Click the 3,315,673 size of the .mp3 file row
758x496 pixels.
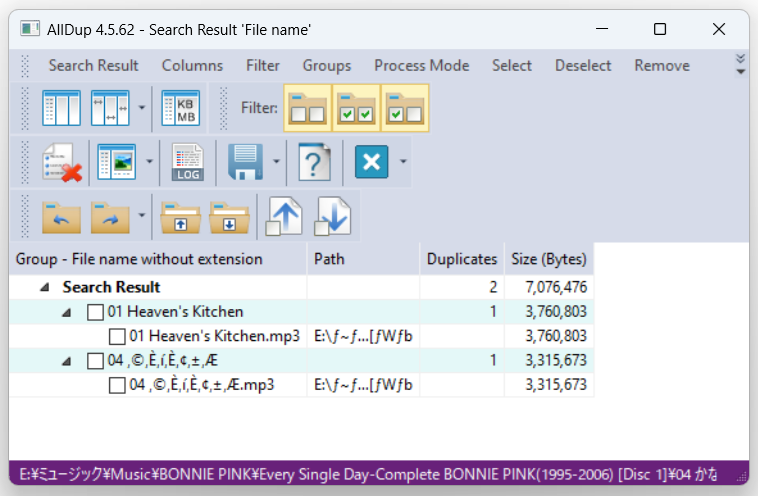coord(556,385)
